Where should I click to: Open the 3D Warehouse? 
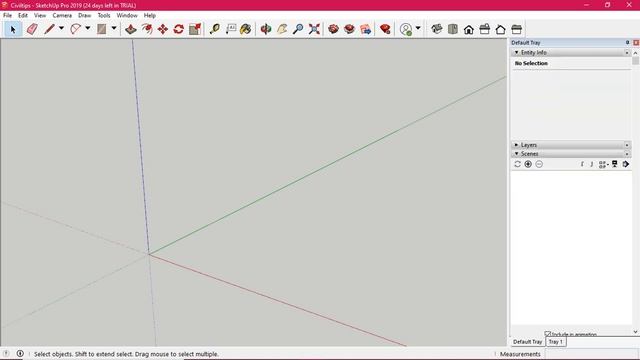pos(333,29)
